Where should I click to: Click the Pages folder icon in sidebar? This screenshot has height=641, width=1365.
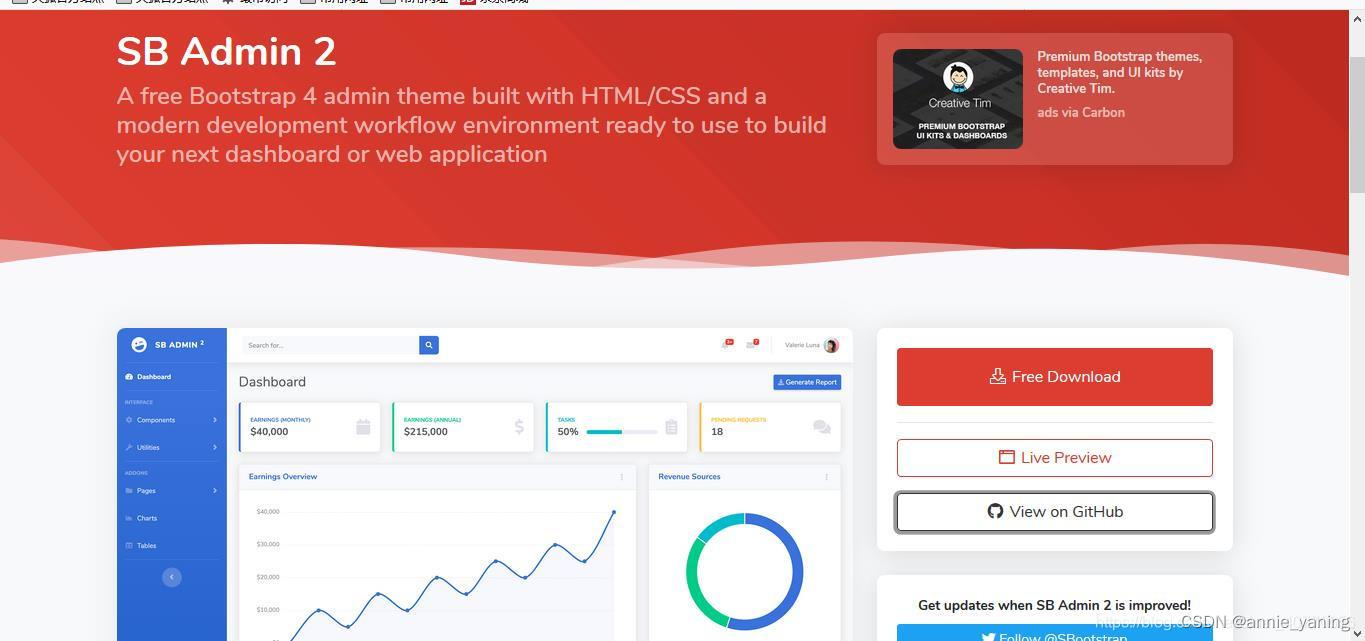129,490
